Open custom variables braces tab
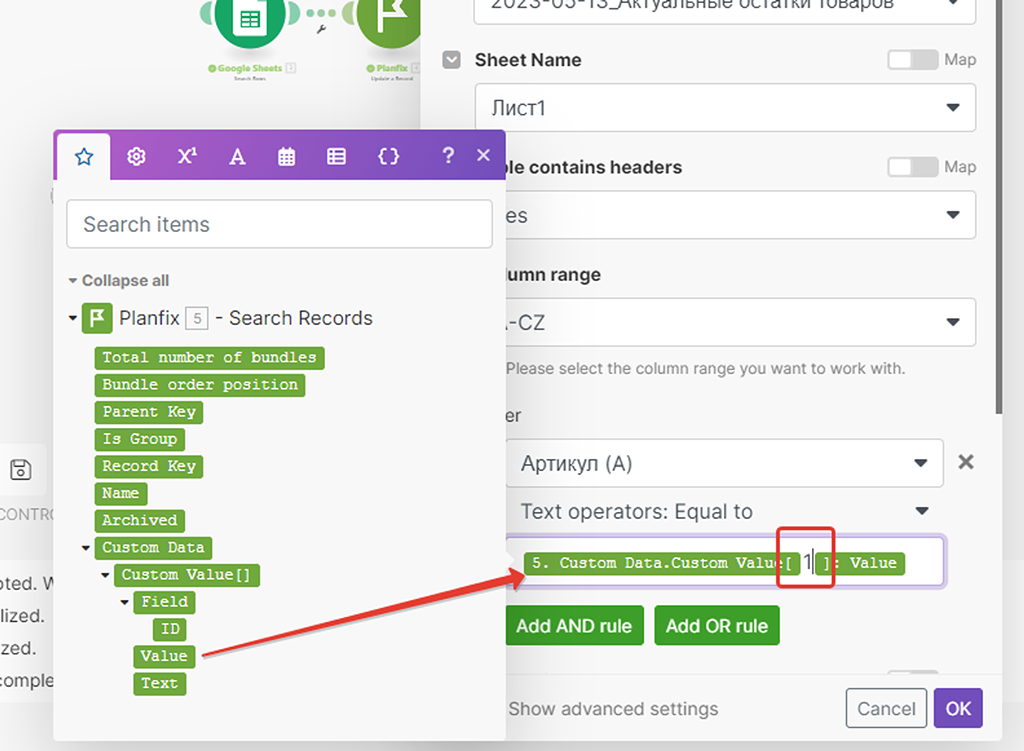This screenshot has height=751, width=1024. pos(388,157)
